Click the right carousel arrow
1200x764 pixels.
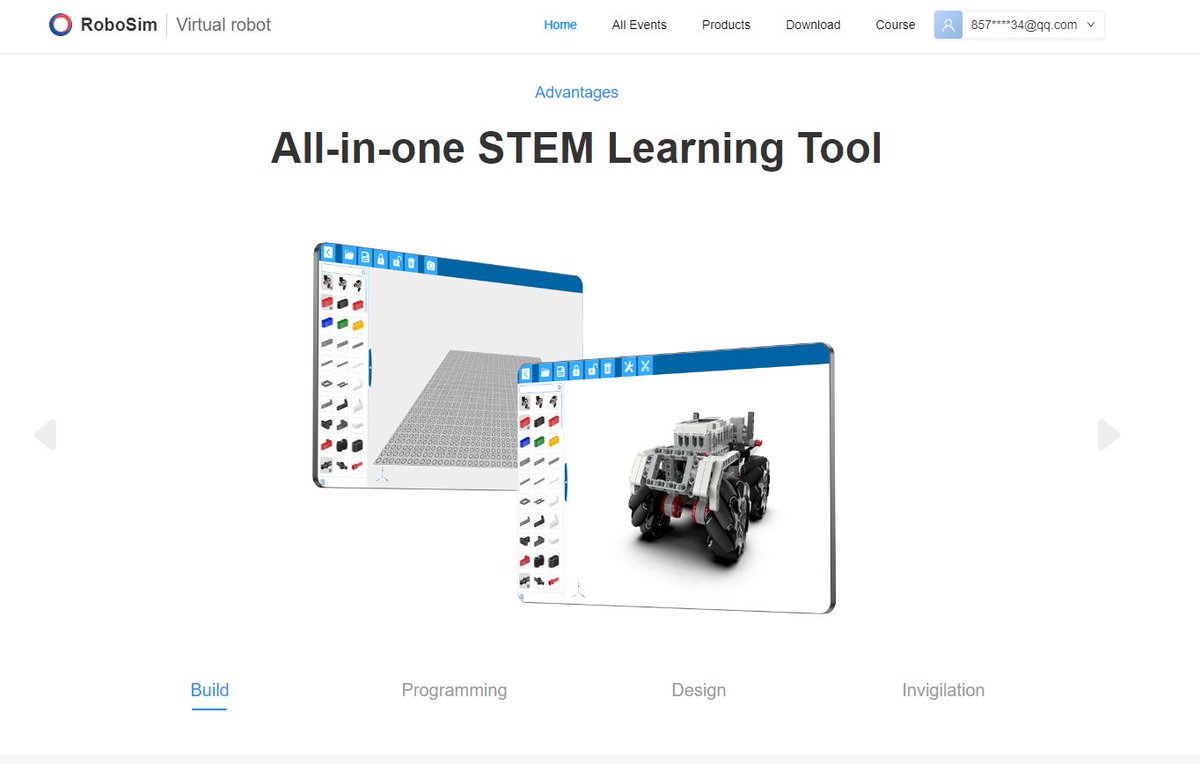tap(1108, 435)
